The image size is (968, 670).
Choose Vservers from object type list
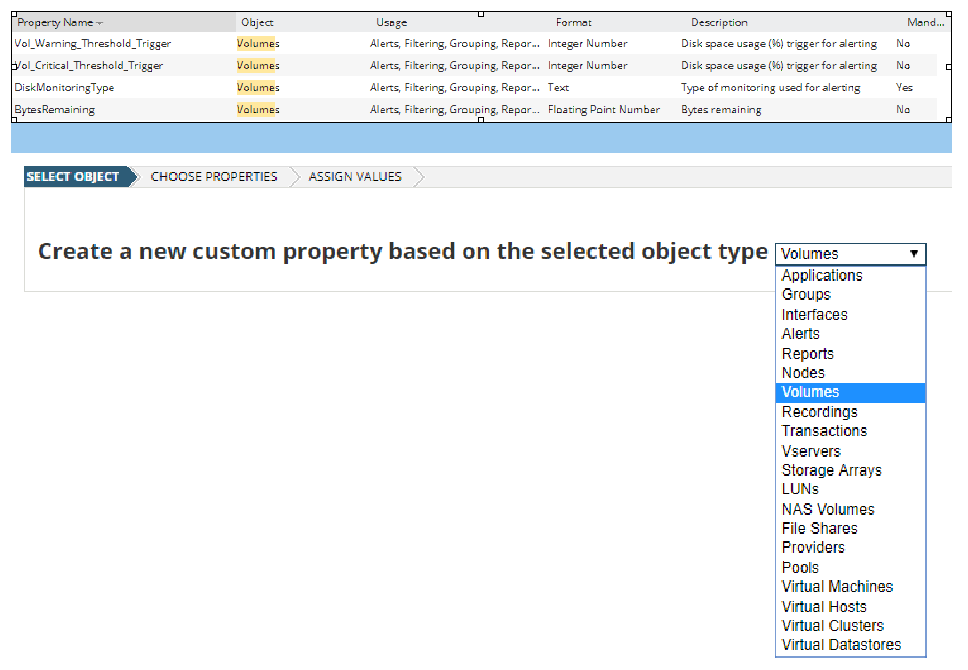pos(850,451)
